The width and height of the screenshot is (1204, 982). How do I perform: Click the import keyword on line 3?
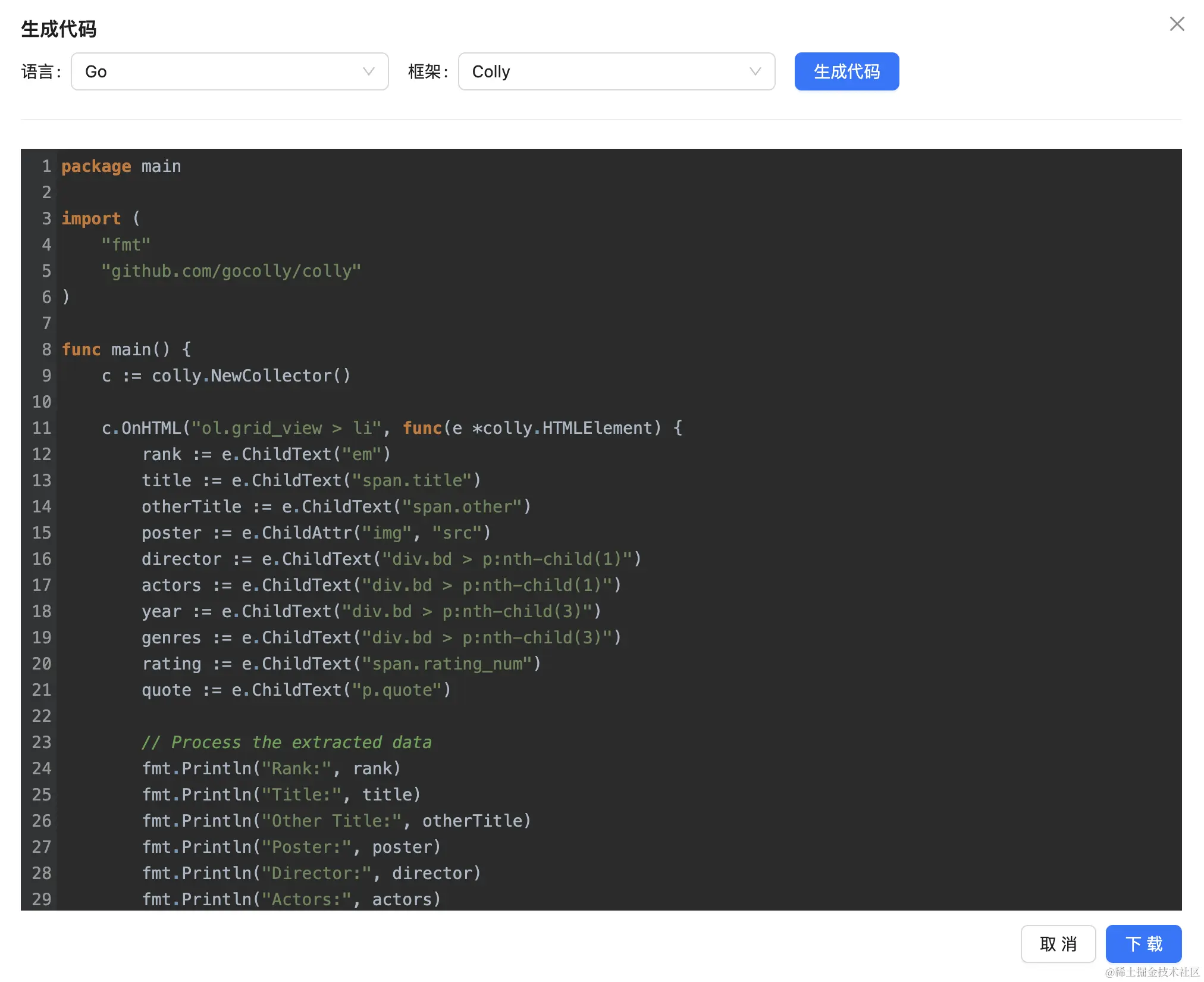click(91, 219)
